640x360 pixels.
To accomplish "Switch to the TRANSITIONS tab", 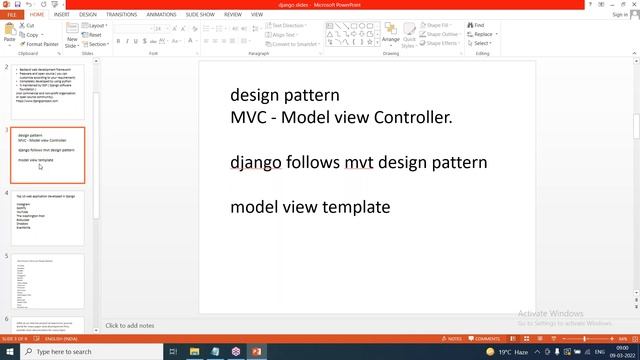I will tap(122, 15).
